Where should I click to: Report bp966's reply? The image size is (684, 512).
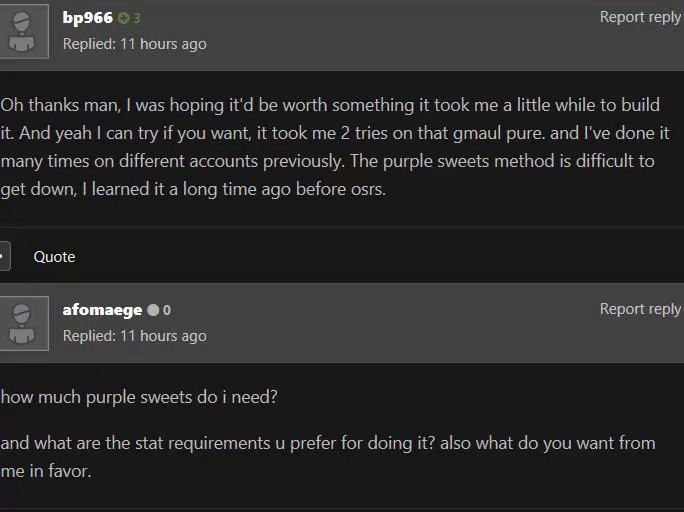point(640,17)
